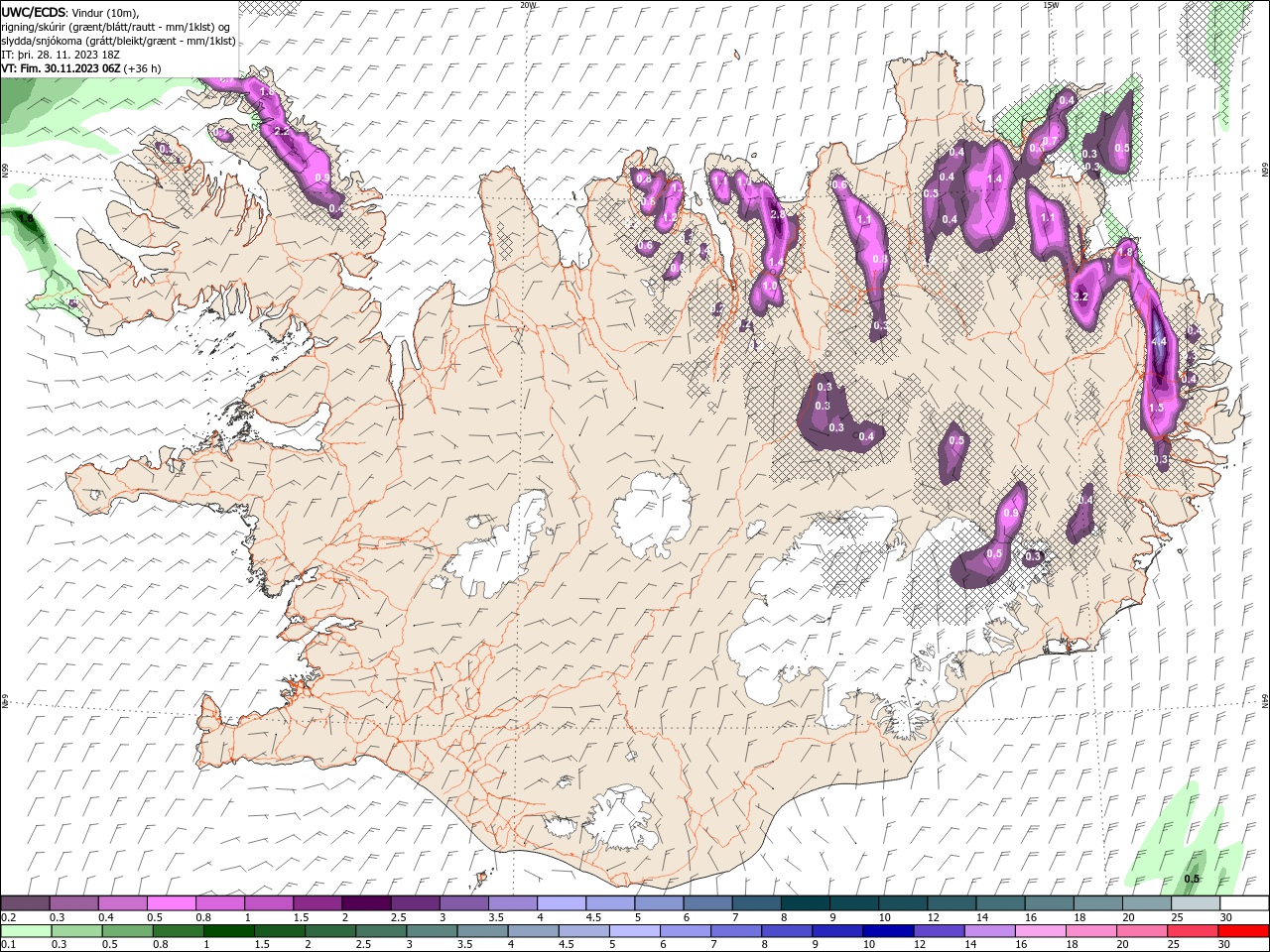The width and height of the screenshot is (1270, 952).
Task: Click the 1.3 rain value in dark green
Action: click(x=27, y=218)
